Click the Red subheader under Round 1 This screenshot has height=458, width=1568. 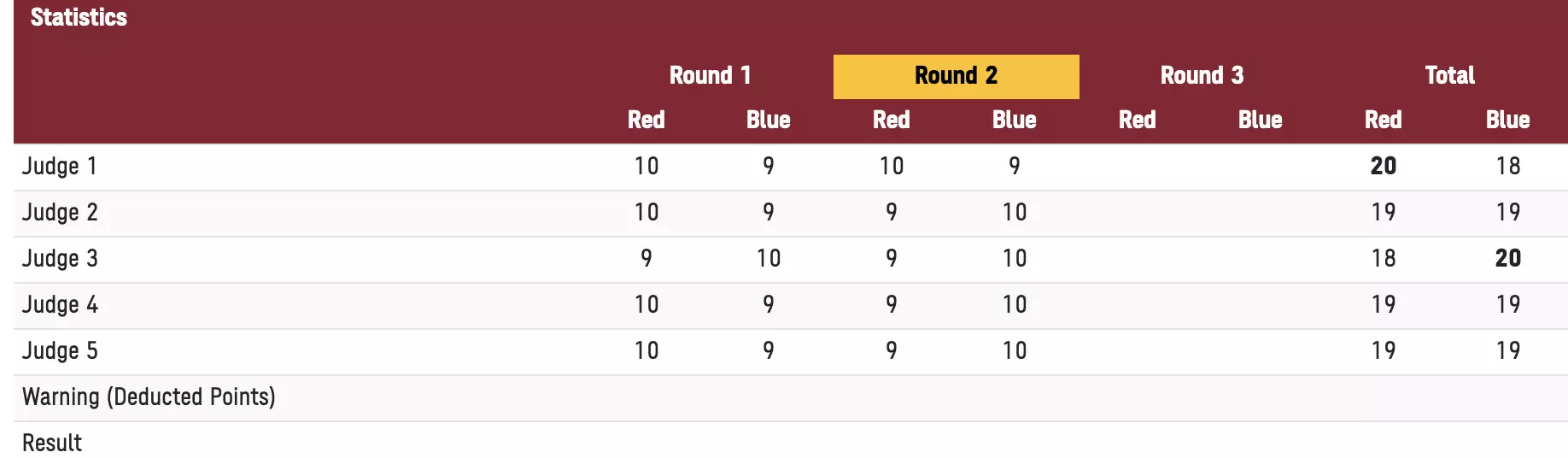[647, 120]
